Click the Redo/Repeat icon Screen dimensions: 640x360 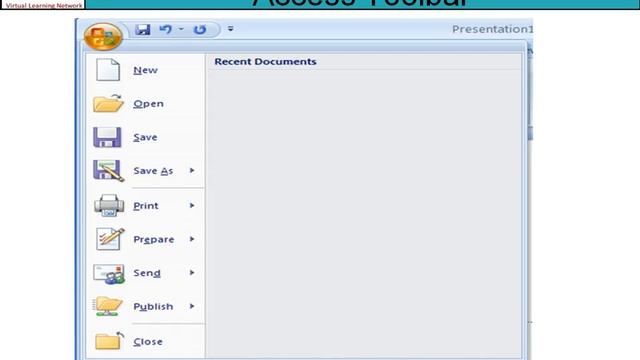tap(200, 29)
